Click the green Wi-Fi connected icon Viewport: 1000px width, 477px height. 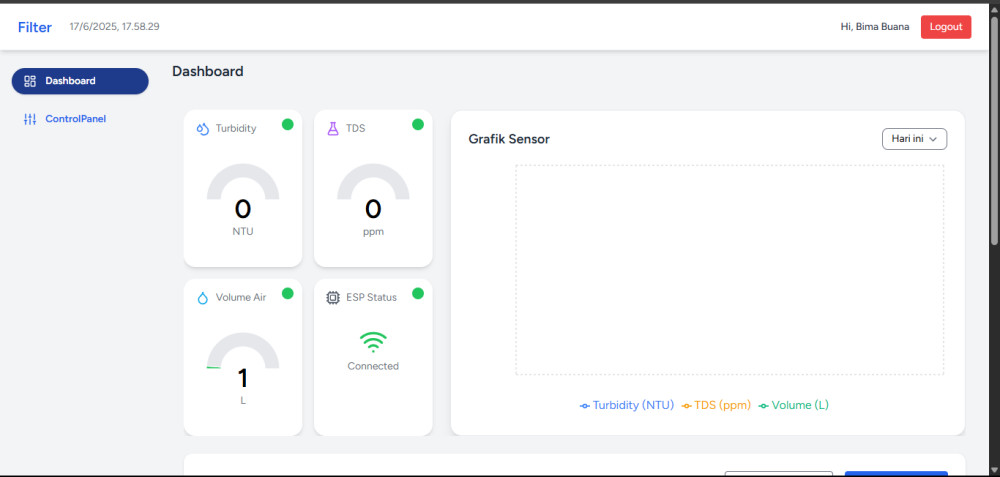point(373,343)
